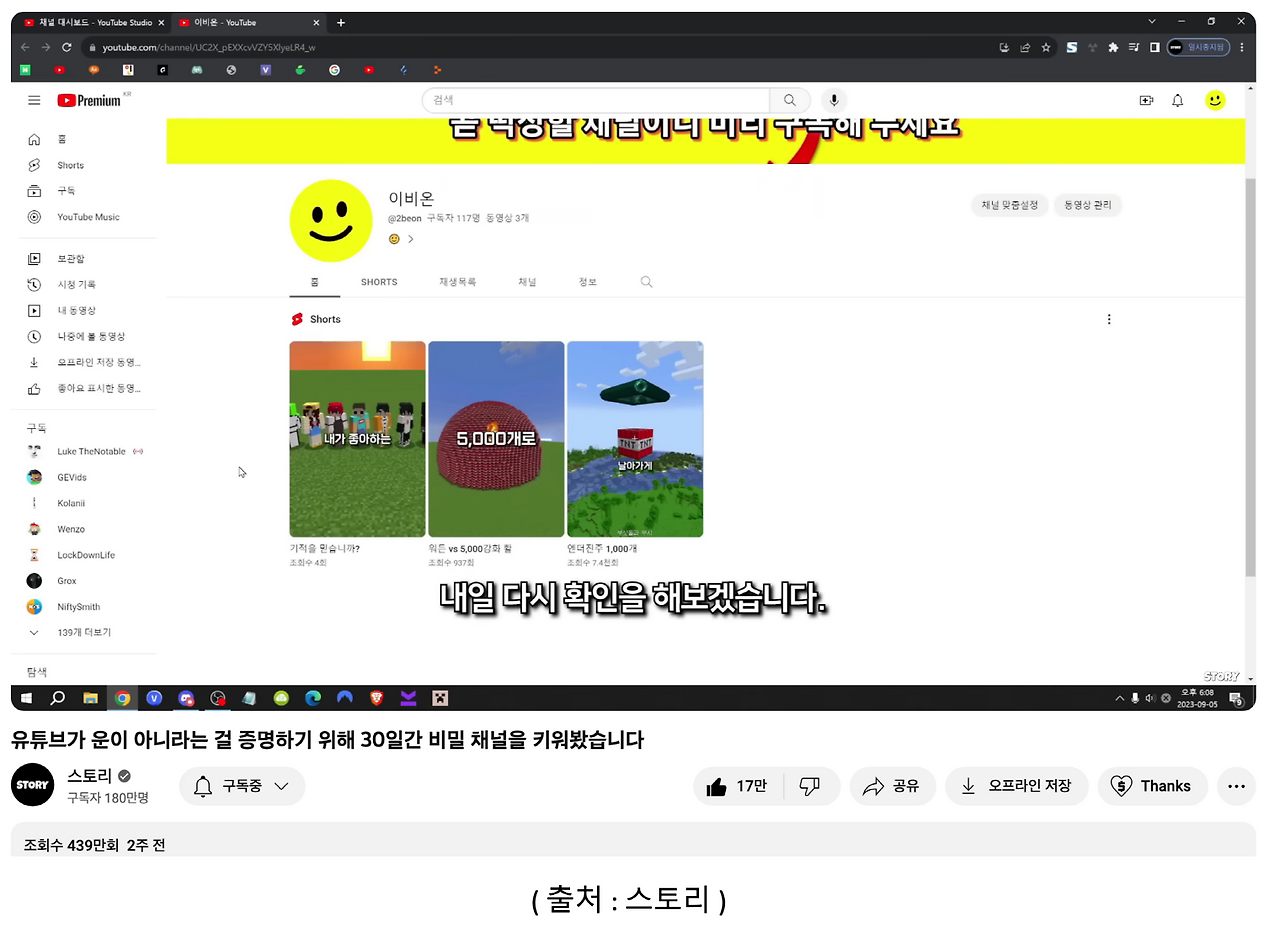Click the Thanks button
The width and height of the screenshot is (1280, 933).
point(1152,786)
